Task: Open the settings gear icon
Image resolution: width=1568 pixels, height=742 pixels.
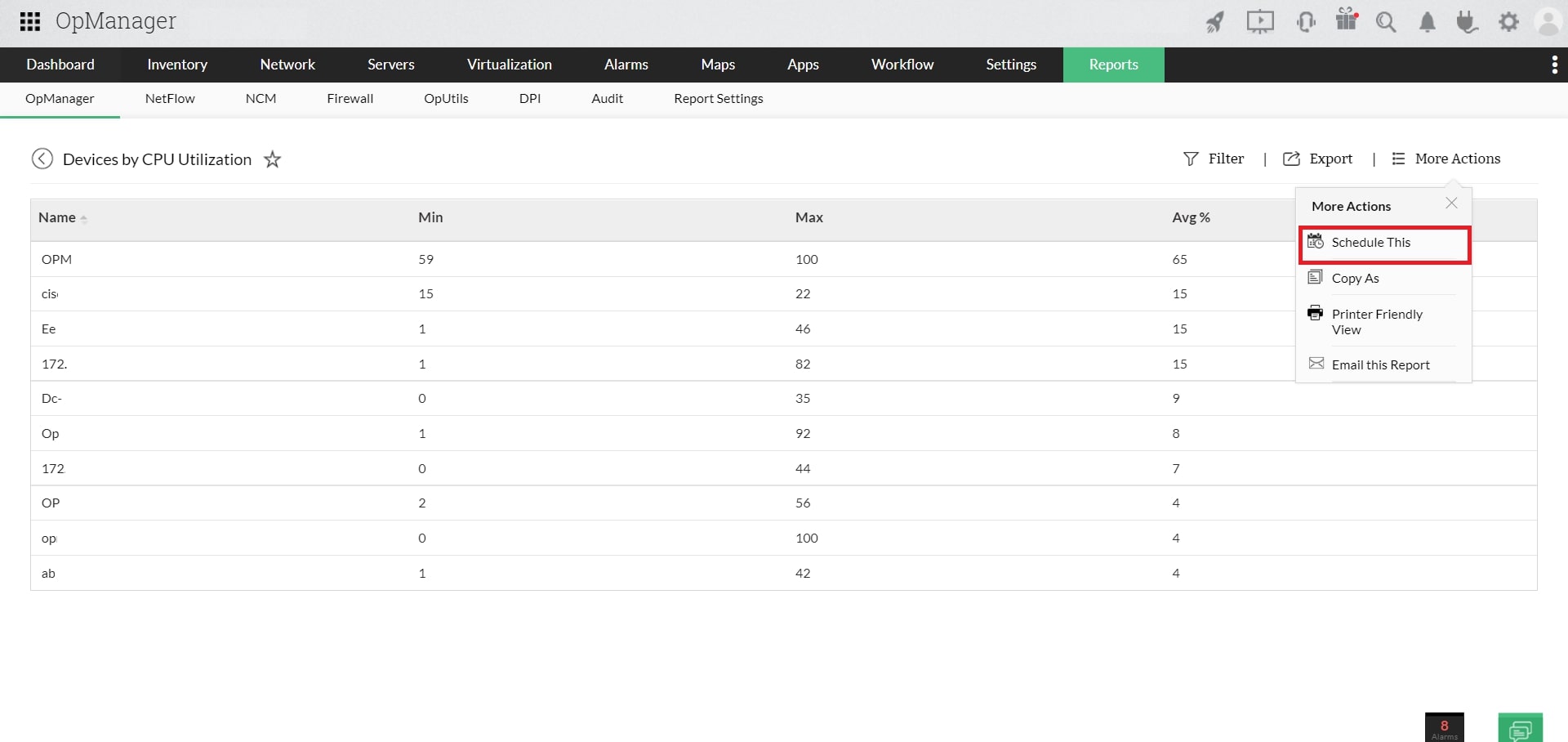Action: point(1509,22)
